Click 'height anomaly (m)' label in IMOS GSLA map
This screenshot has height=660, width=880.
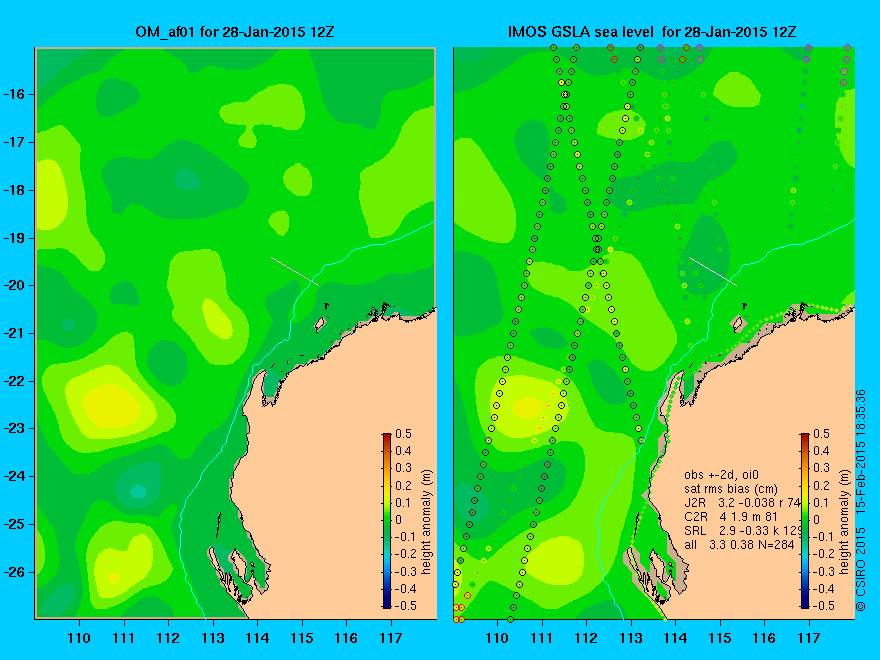845,522
